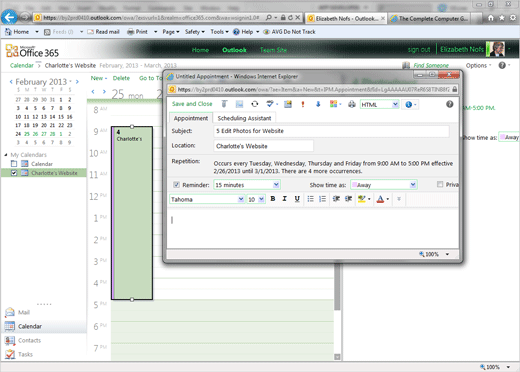Click the Find Someone search box

431,66
